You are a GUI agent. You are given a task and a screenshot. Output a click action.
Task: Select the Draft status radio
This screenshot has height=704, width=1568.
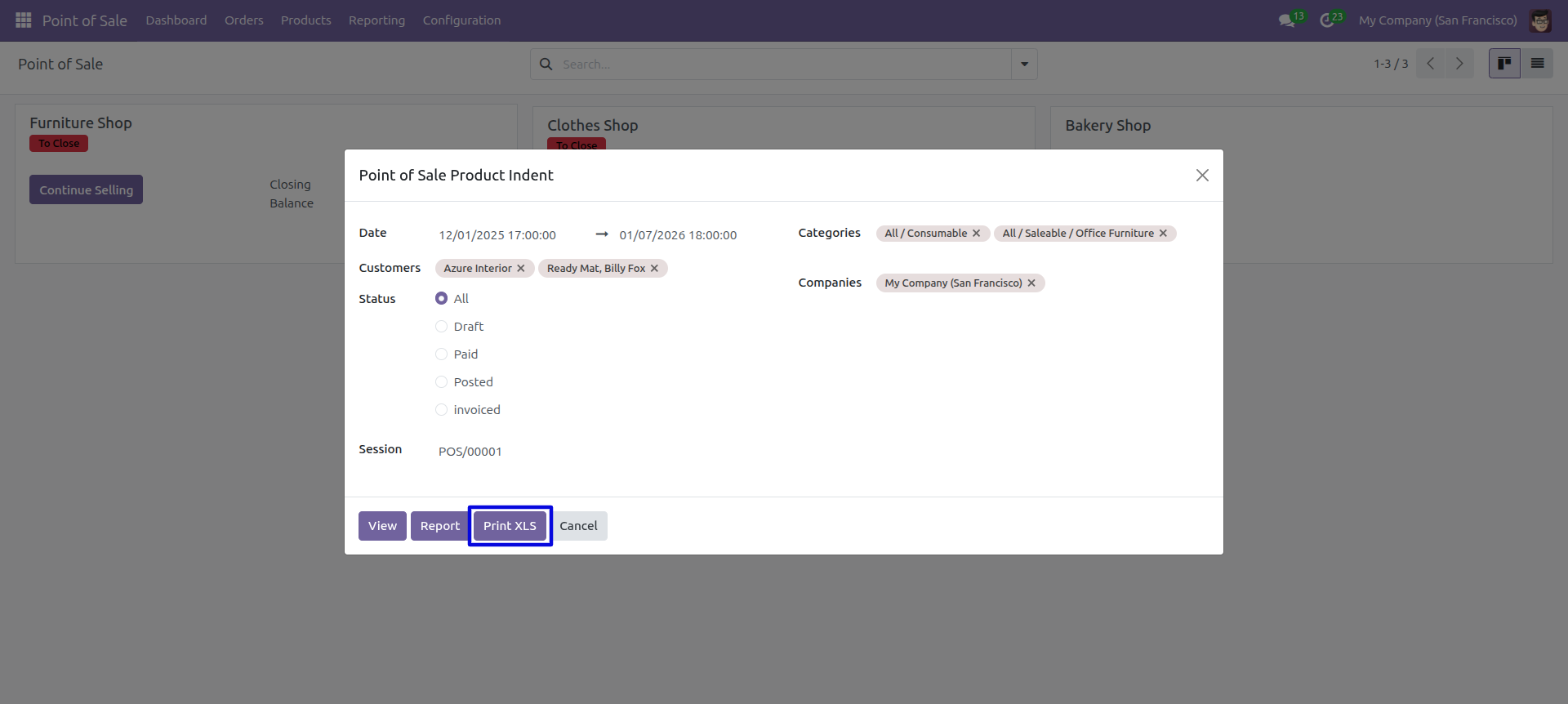[x=441, y=327]
